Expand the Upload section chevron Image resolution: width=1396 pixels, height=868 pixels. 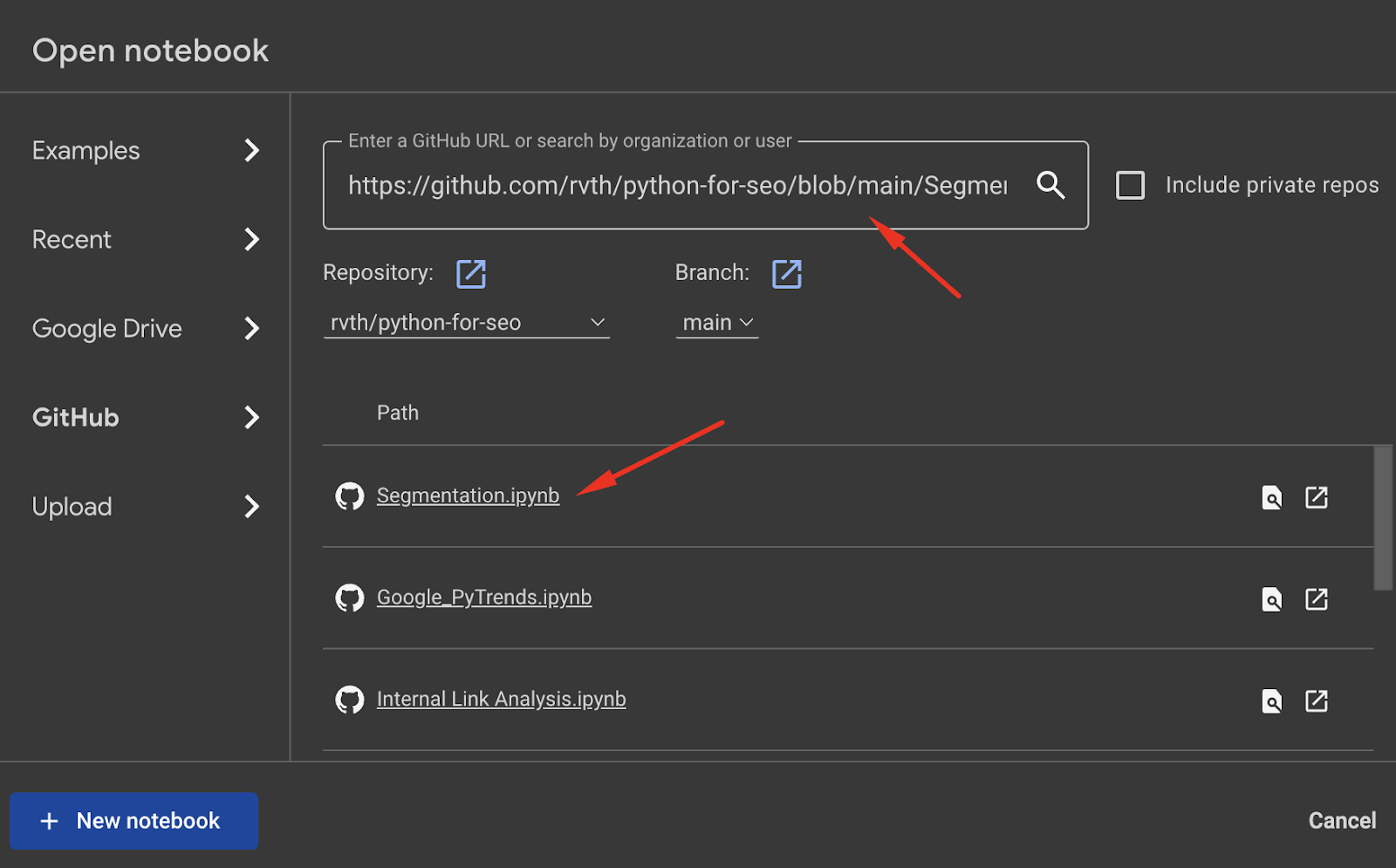pyautogui.click(x=252, y=507)
